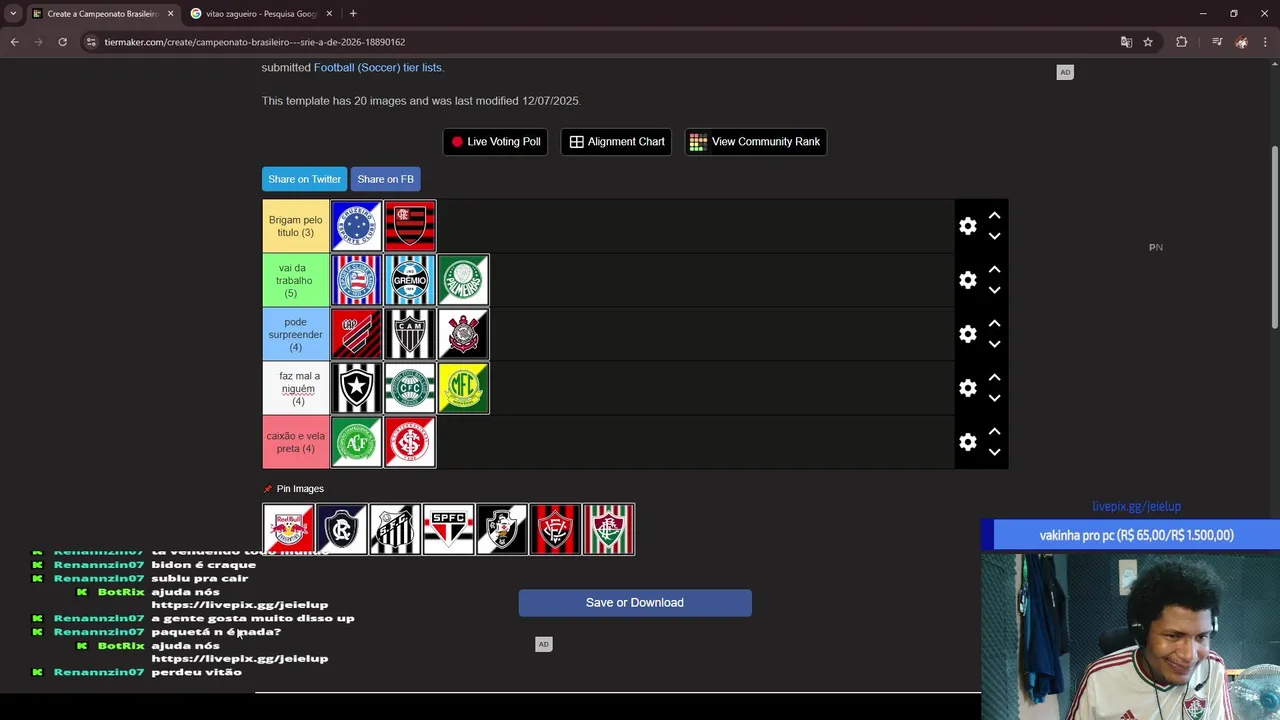Click the Cruzeiro crest in the top tier
1280x720 pixels.
click(357, 226)
